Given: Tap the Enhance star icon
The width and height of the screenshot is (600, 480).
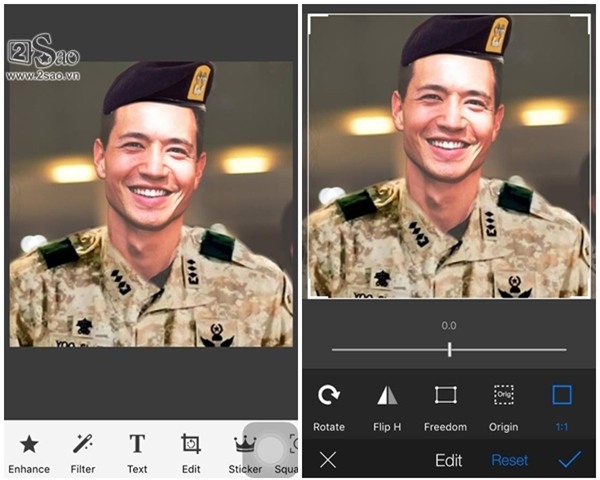Looking at the screenshot, I should [29, 444].
